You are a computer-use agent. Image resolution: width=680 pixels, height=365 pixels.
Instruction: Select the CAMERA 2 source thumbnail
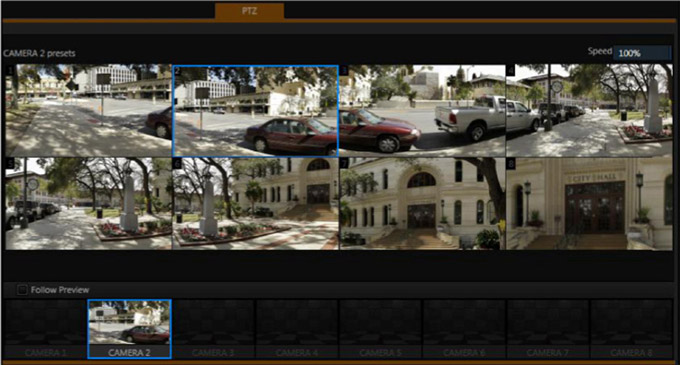[129, 329]
